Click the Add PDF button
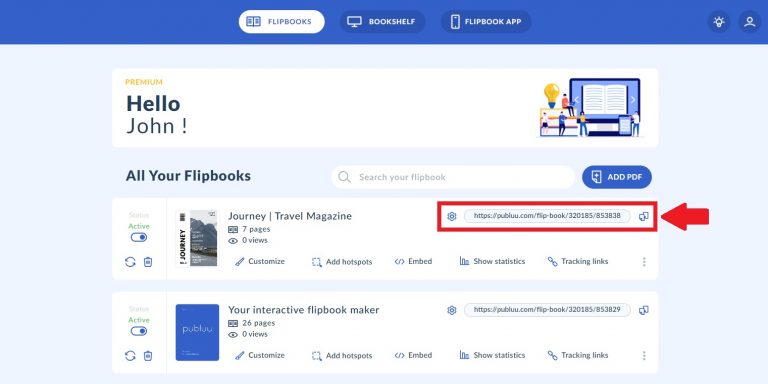 tap(617, 177)
